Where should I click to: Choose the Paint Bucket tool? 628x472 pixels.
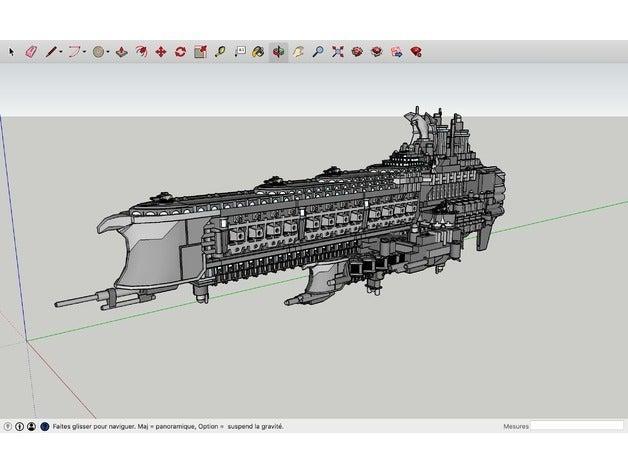click(259, 51)
